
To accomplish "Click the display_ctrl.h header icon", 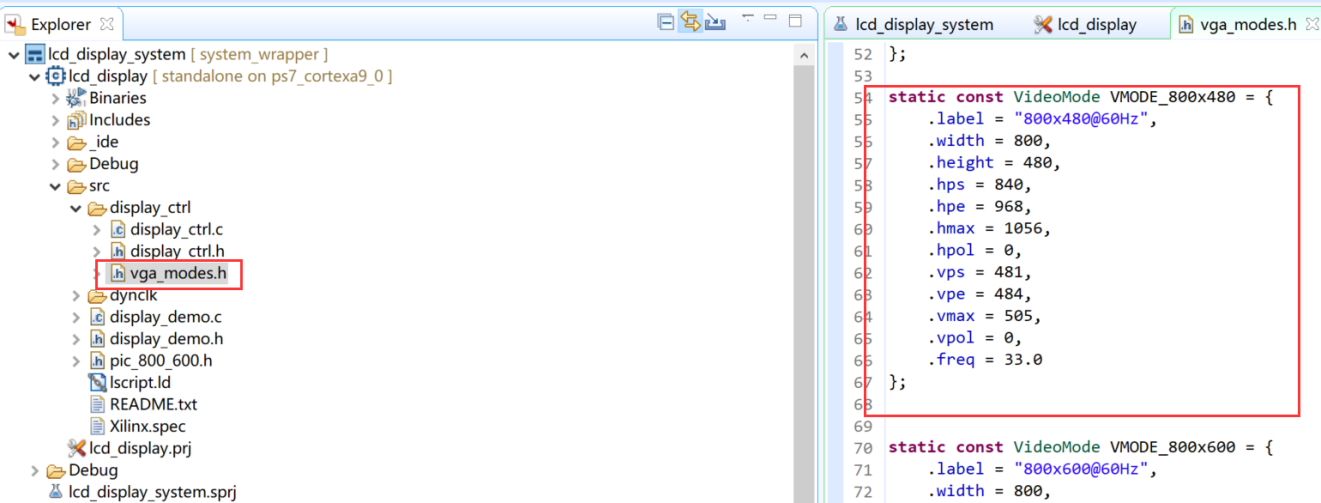I will point(117,252).
